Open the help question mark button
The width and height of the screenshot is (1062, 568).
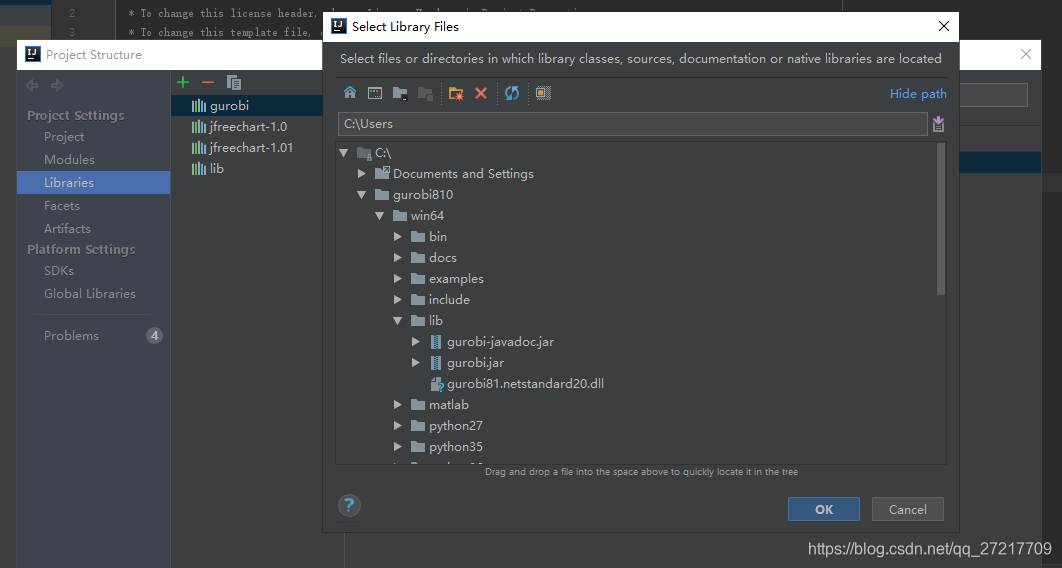[x=349, y=505]
